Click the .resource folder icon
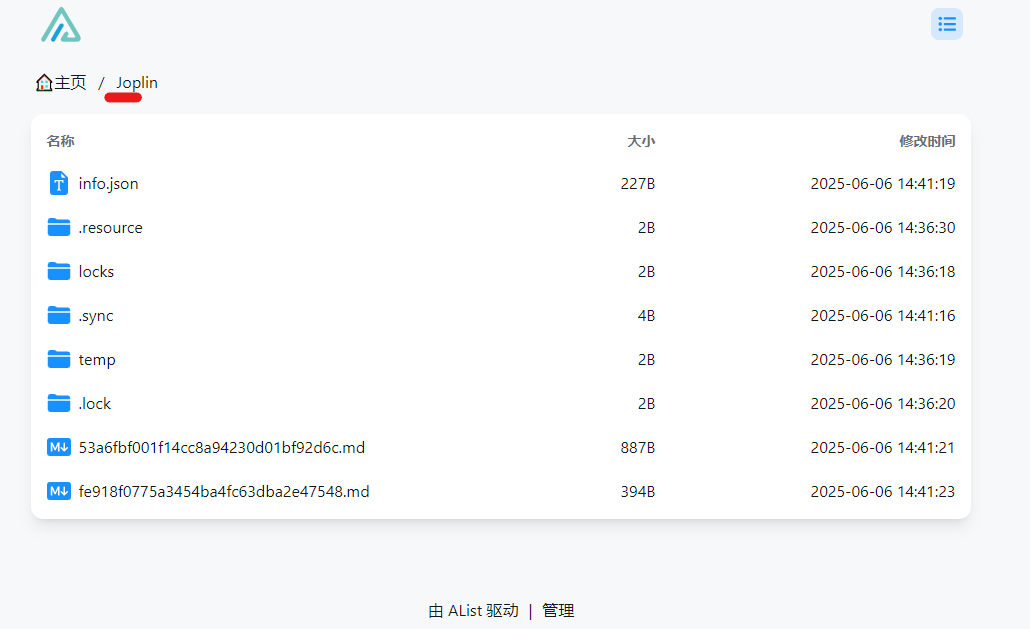This screenshot has height=629, width=1030. tap(58, 227)
